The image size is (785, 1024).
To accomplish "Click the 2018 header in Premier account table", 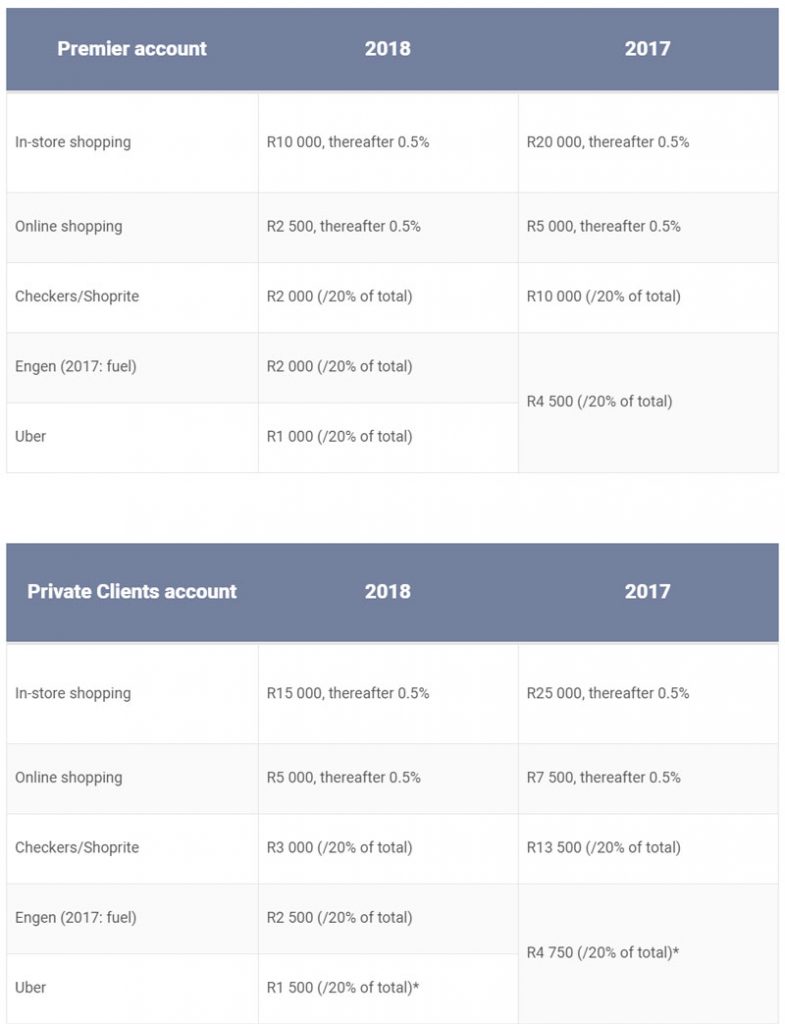I will pyautogui.click(x=387, y=49).
